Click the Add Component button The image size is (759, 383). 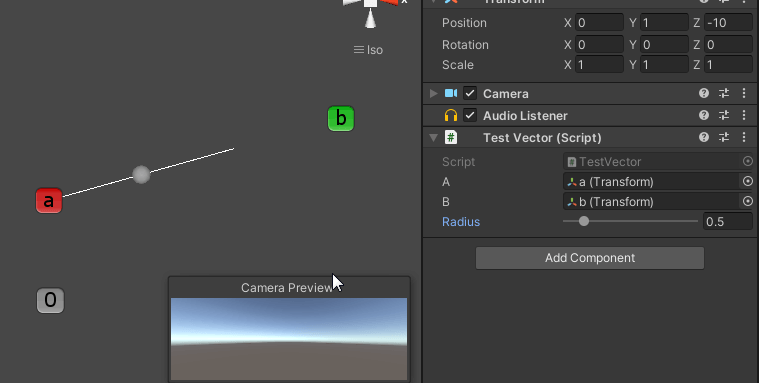click(590, 258)
